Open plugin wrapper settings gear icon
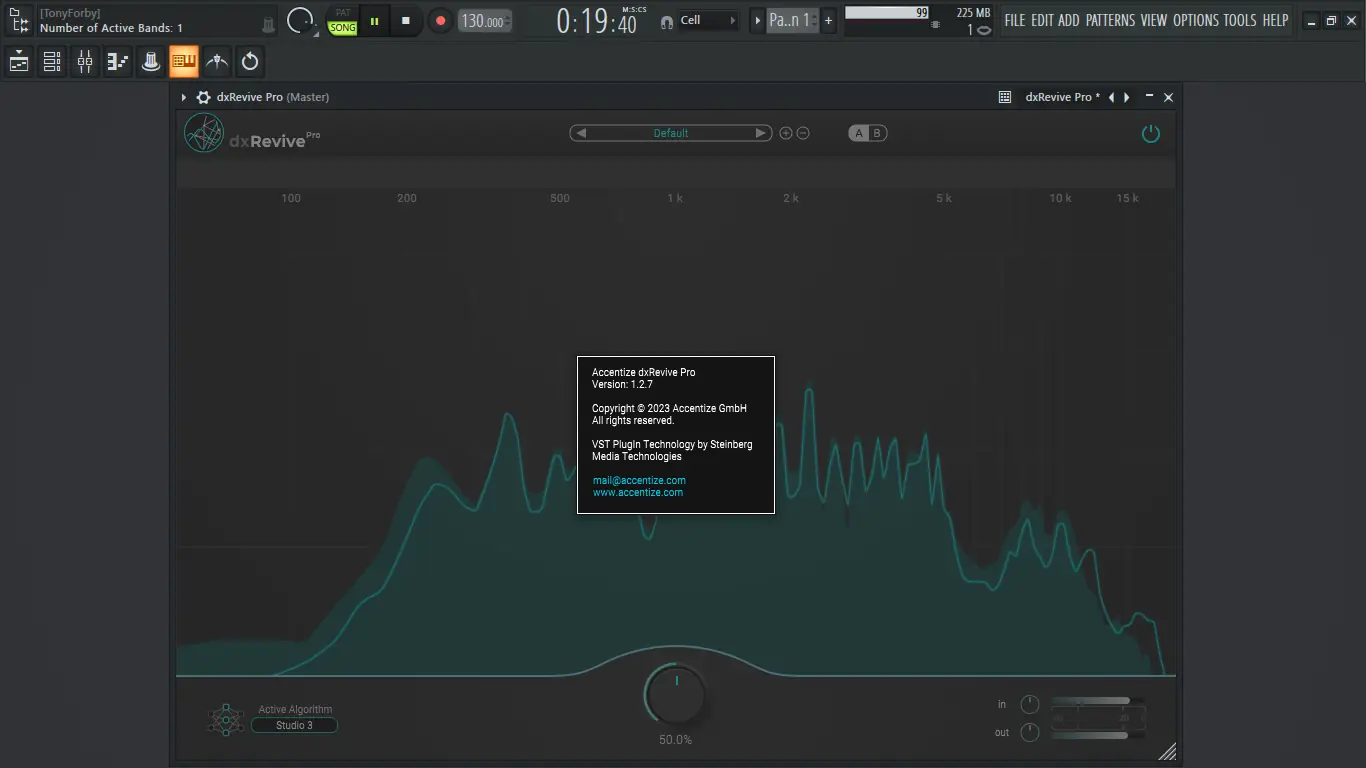This screenshot has height=768, width=1366. pyautogui.click(x=203, y=97)
